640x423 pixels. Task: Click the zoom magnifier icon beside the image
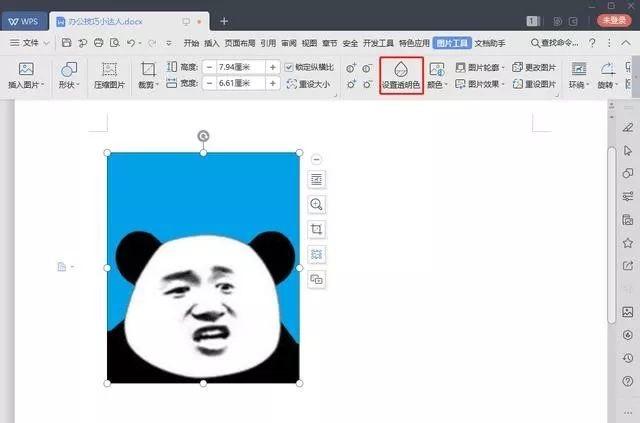pyautogui.click(x=317, y=204)
